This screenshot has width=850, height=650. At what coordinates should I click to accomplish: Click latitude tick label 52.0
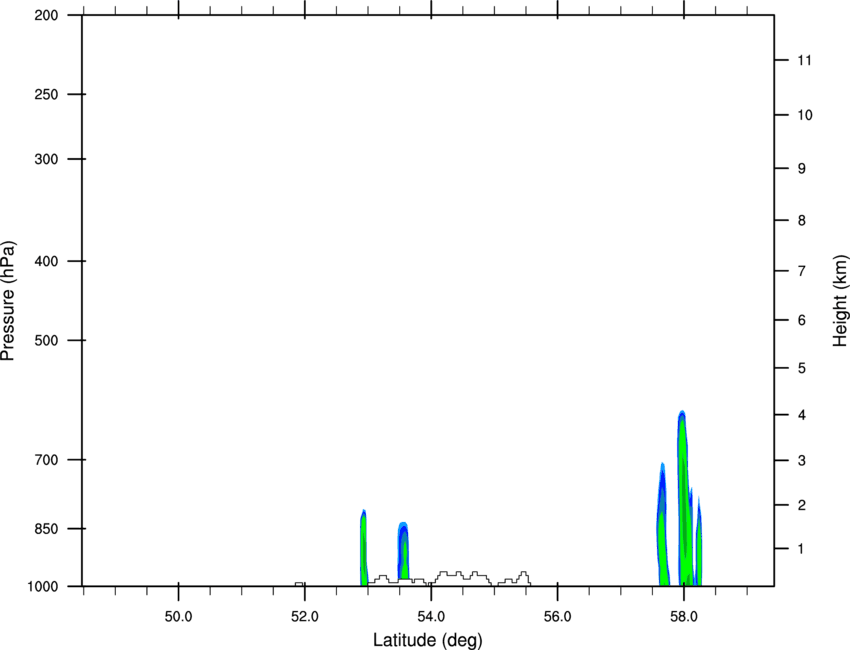tap(305, 617)
